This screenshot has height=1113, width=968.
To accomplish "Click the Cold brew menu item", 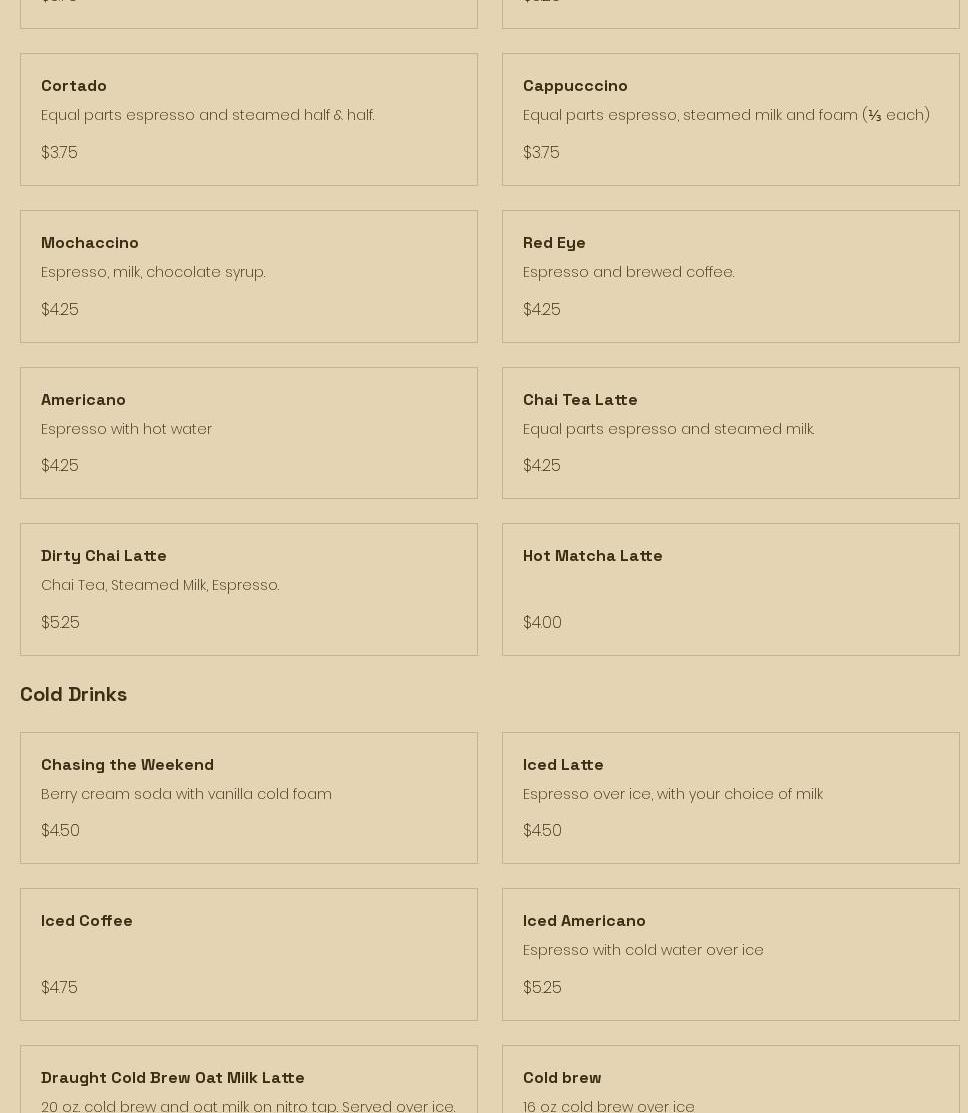I will coord(562,1078).
